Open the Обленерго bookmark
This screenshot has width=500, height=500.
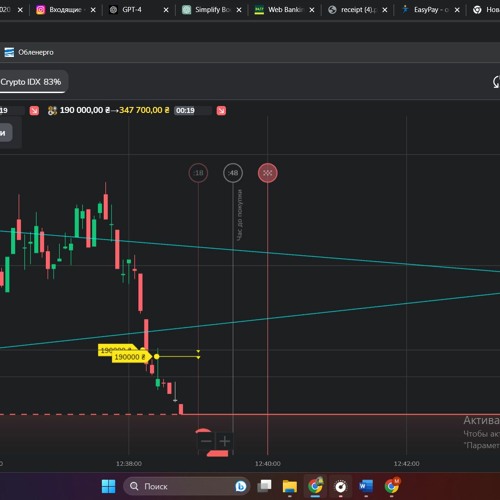[29, 52]
